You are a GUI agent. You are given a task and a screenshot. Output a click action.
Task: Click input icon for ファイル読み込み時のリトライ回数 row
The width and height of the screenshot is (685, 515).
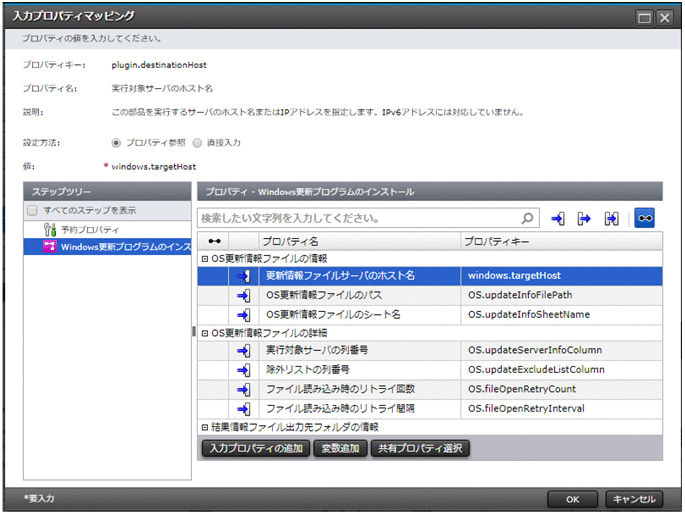pos(244,389)
